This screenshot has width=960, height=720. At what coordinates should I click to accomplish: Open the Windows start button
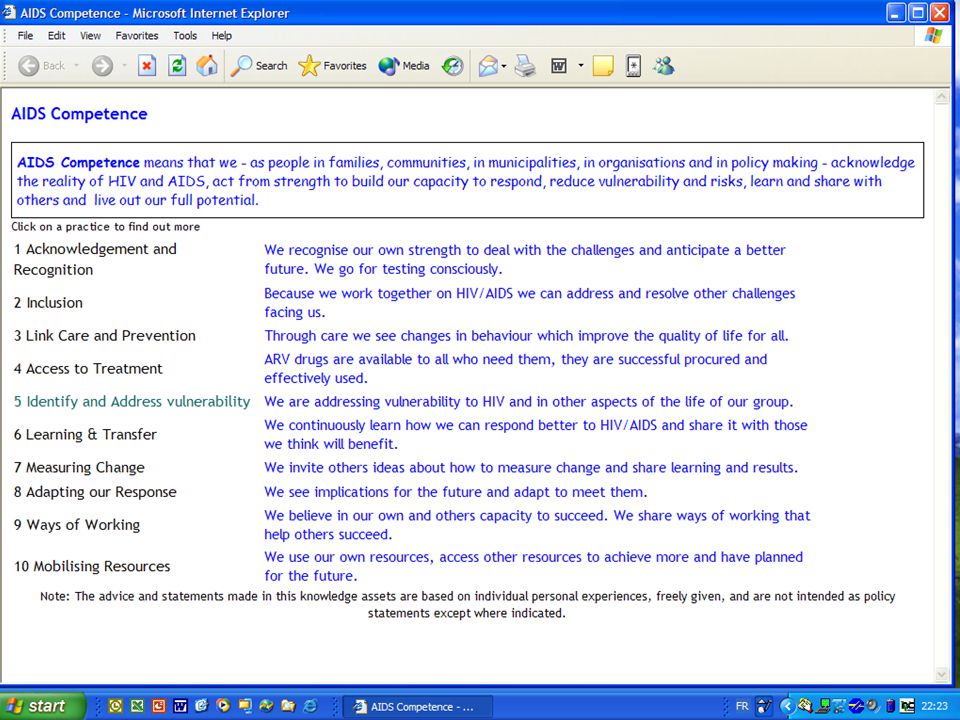click(x=43, y=706)
